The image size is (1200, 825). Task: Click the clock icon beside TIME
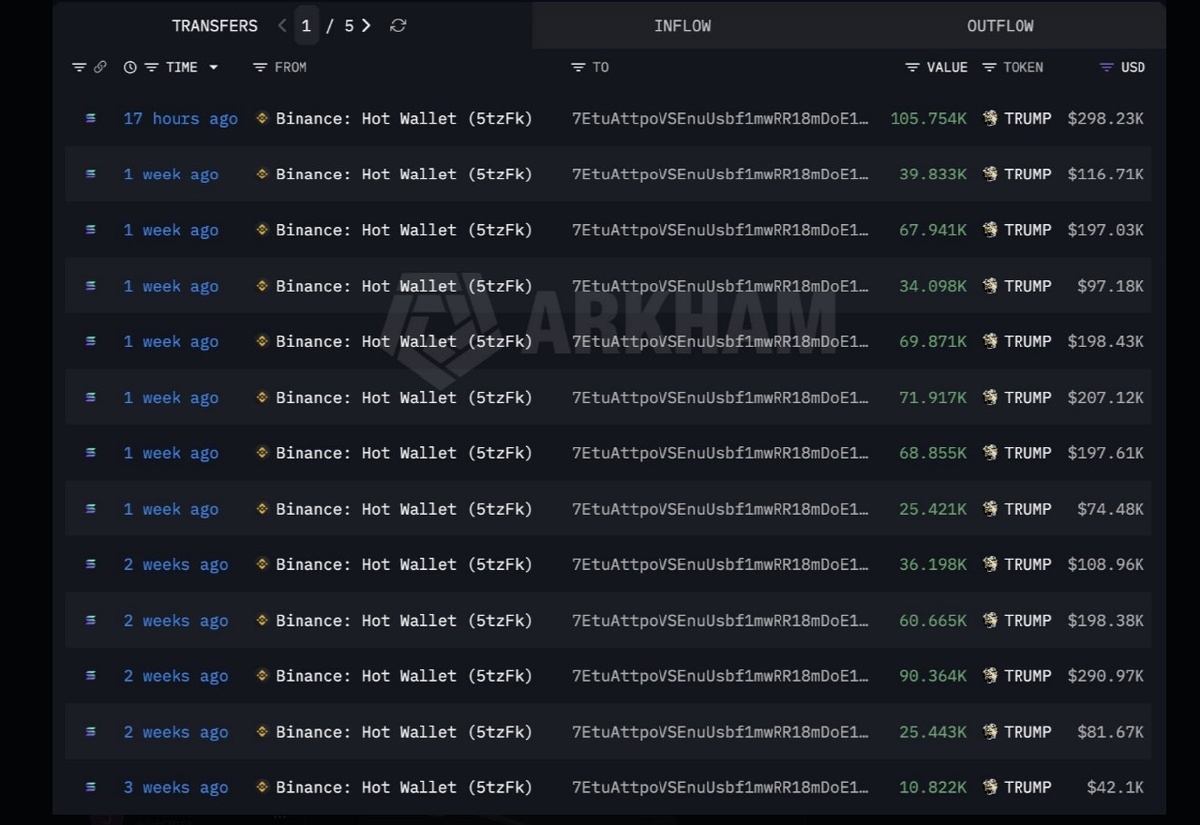click(x=130, y=67)
